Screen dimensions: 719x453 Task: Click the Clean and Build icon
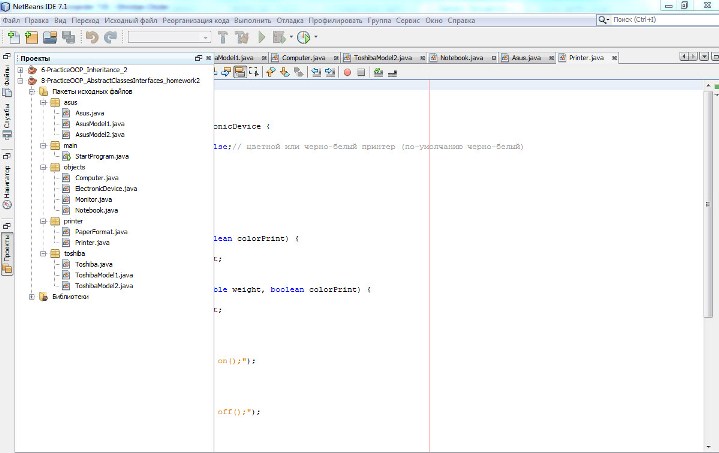pyautogui.click(x=242, y=37)
